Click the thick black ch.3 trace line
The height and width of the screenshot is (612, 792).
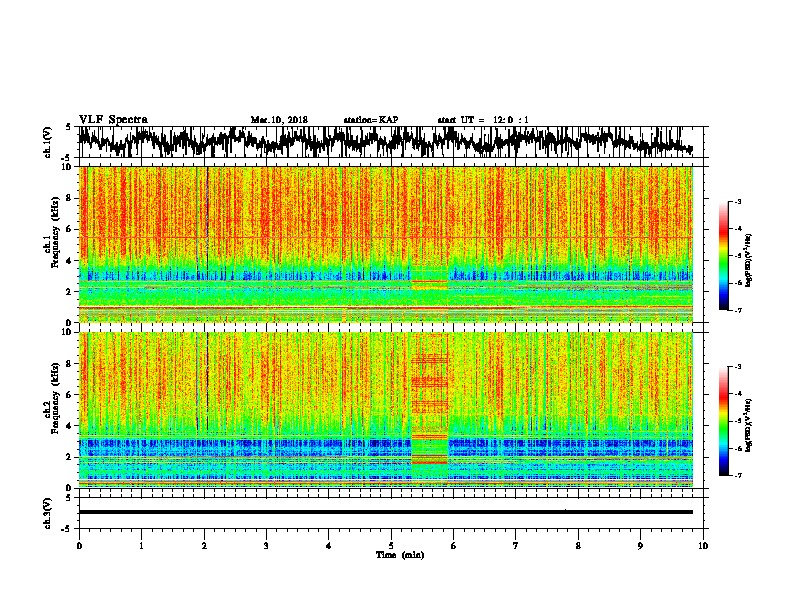point(386,512)
